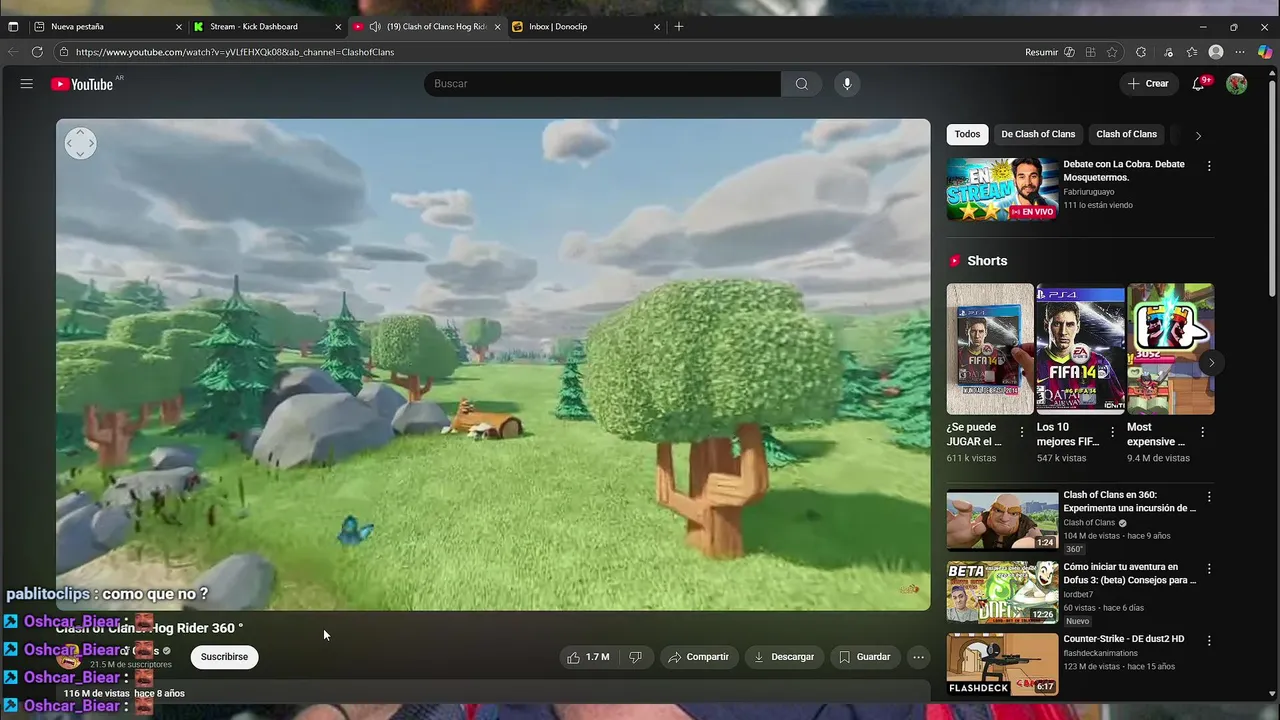This screenshot has height=720, width=1280.
Task: Open YouTube notifications bell
Action: pyautogui.click(x=1198, y=84)
